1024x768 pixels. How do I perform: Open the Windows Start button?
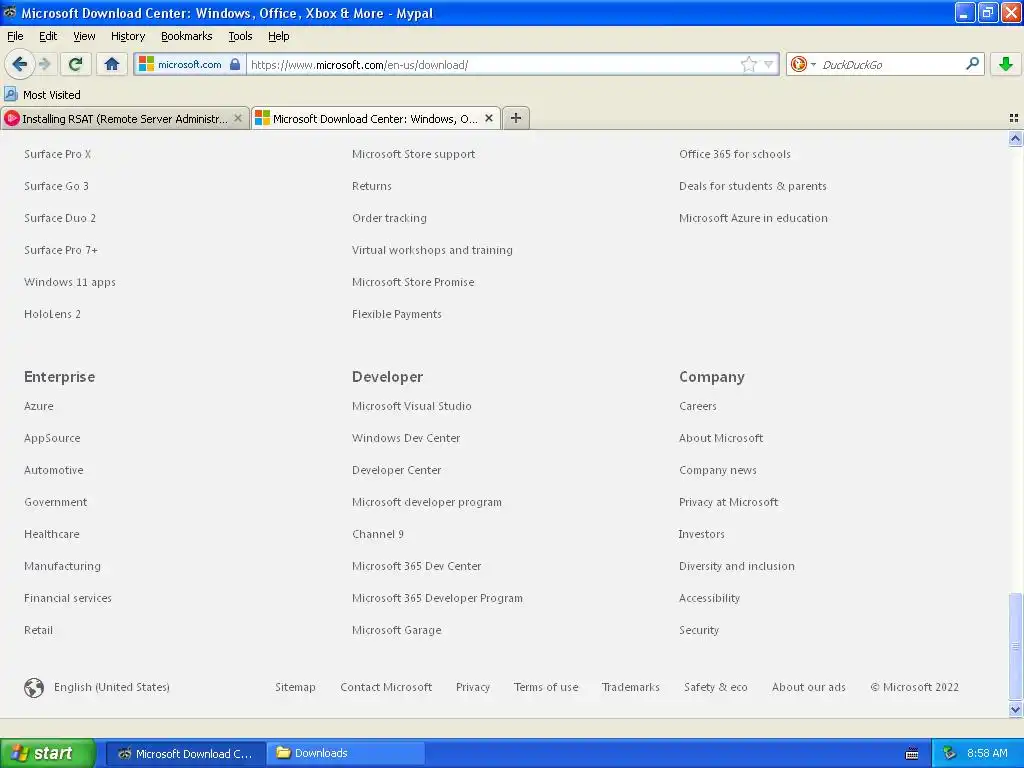click(48, 753)
